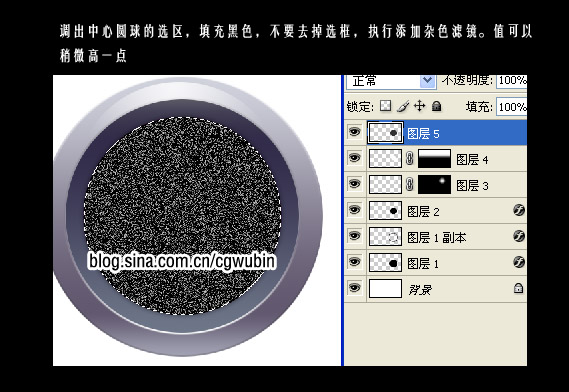This screenshot has width=569, height=392.
Task: Toggle visibility of the 图层 3 layer
Action: (x=355, y=184)
